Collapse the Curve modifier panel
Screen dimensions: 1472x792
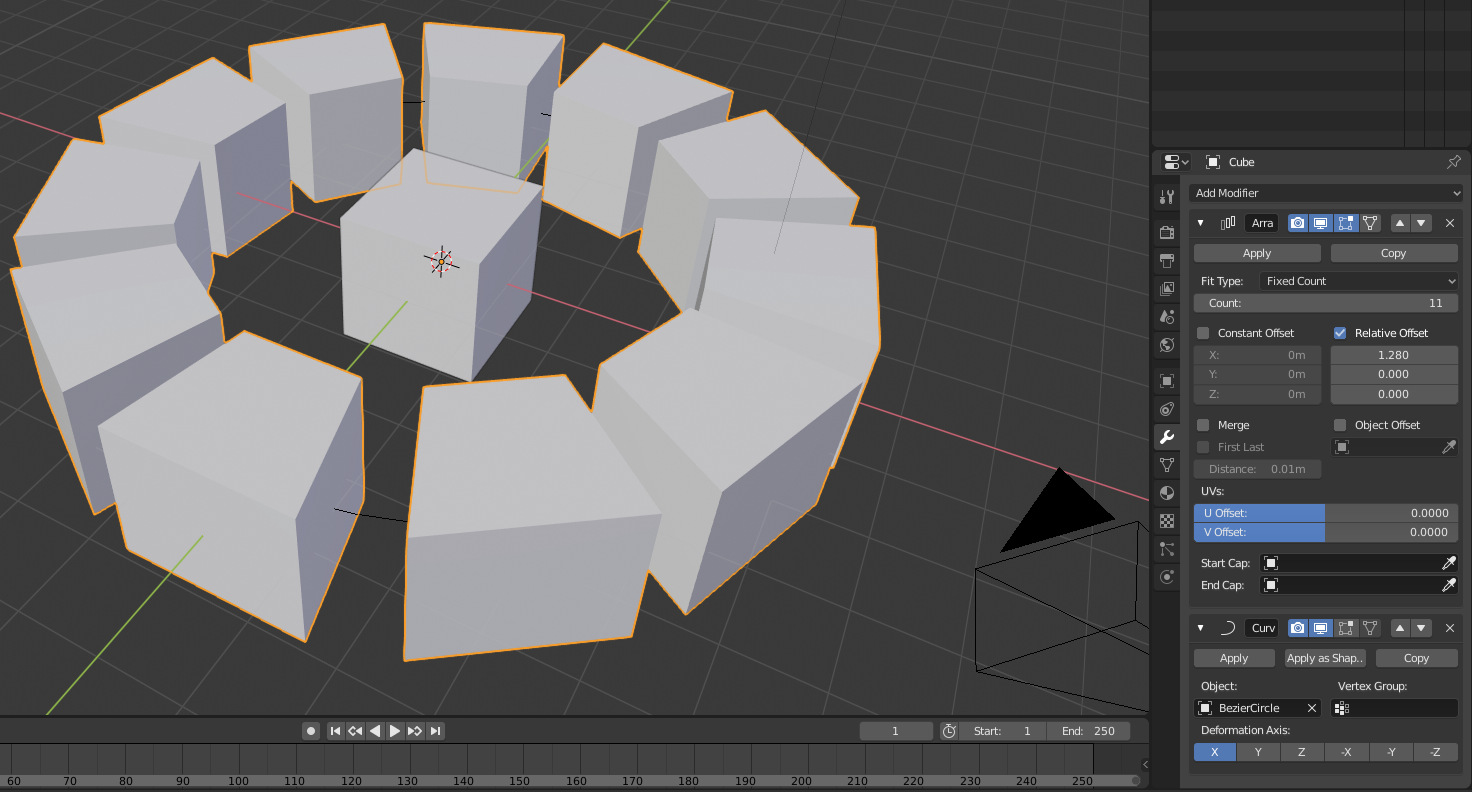point(1200,628)
